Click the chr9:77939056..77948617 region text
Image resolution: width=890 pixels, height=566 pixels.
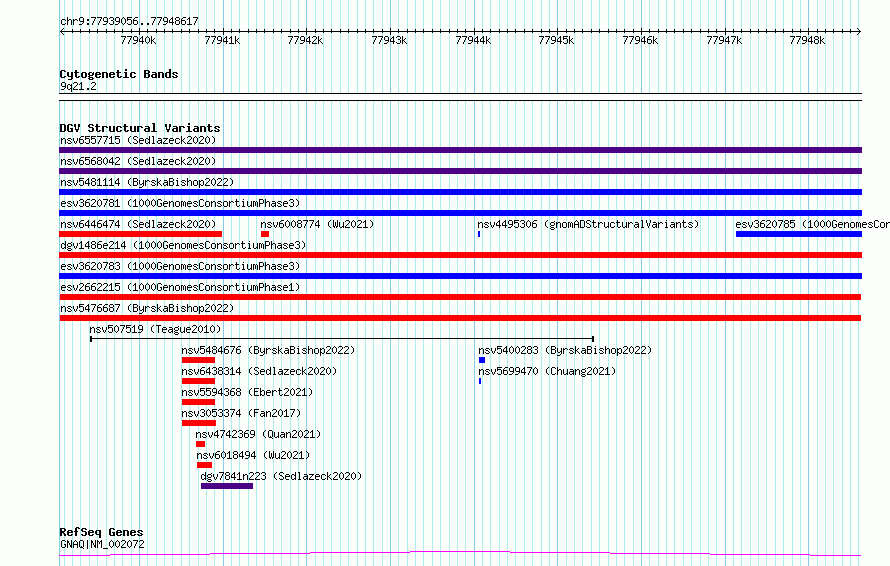(x=129, y=22)
